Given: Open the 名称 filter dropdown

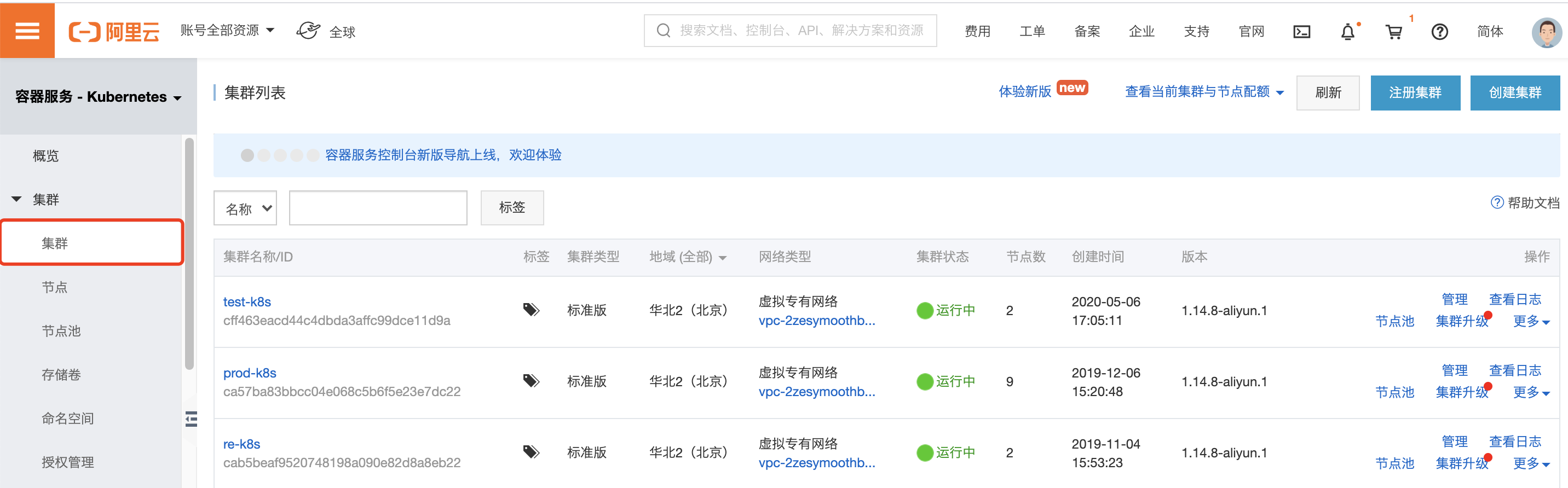Looking at the screenshot, I should tap(245, 208).
